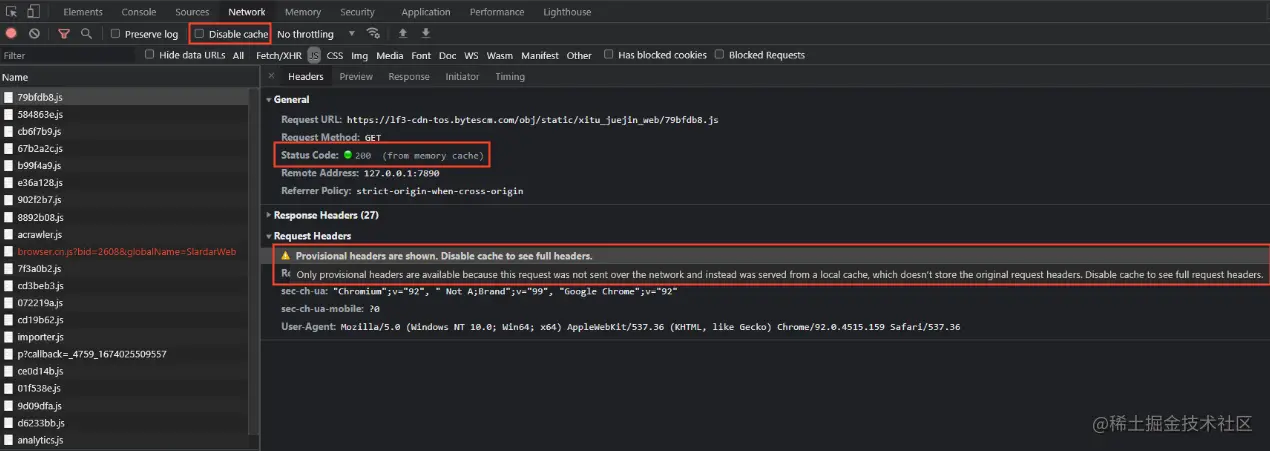Filter requests by Manifest
The width and height of the screenshot is (1270, 451).
click(540, 55)
